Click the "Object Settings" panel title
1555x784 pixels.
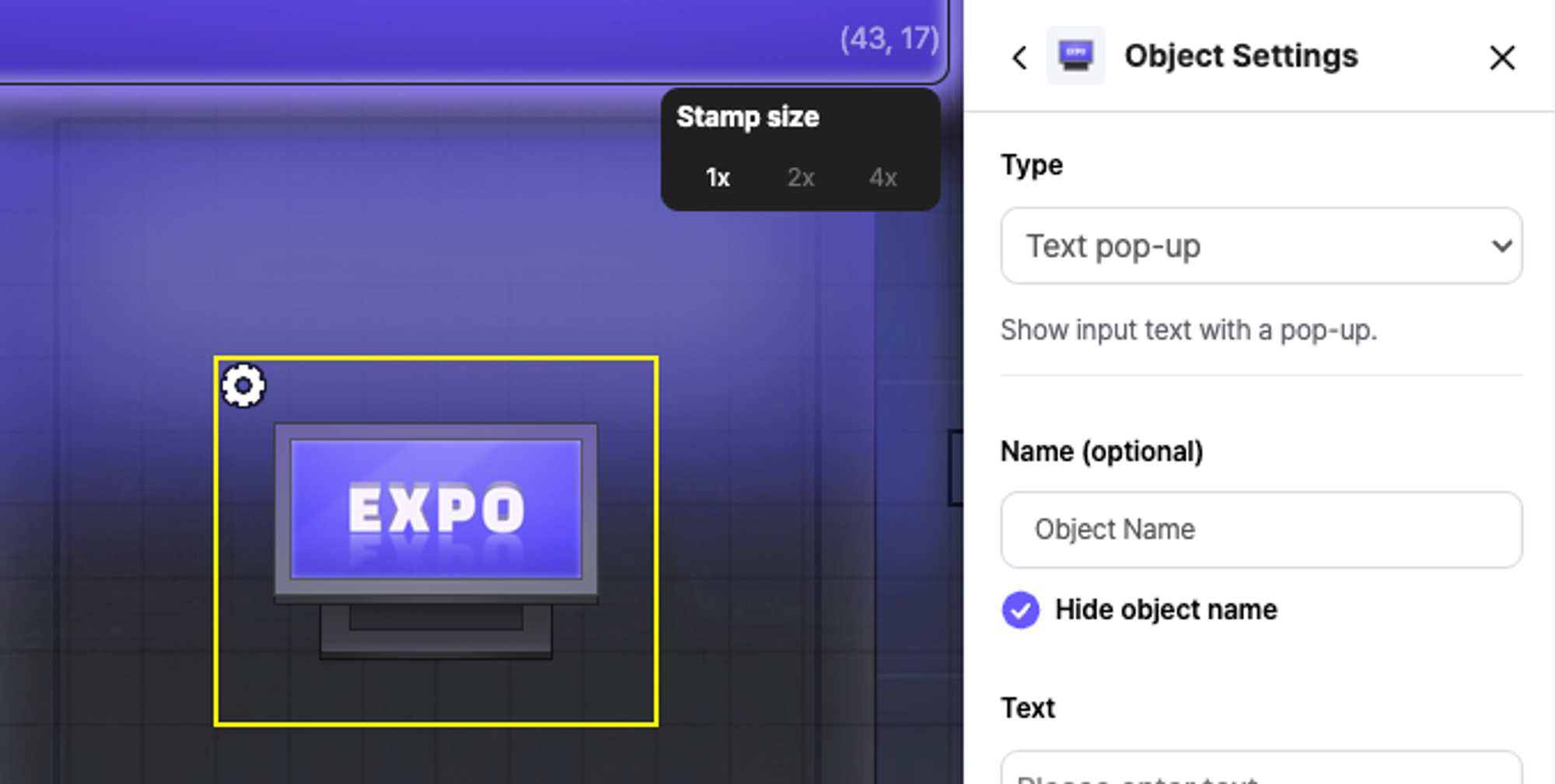(1241, 56)
